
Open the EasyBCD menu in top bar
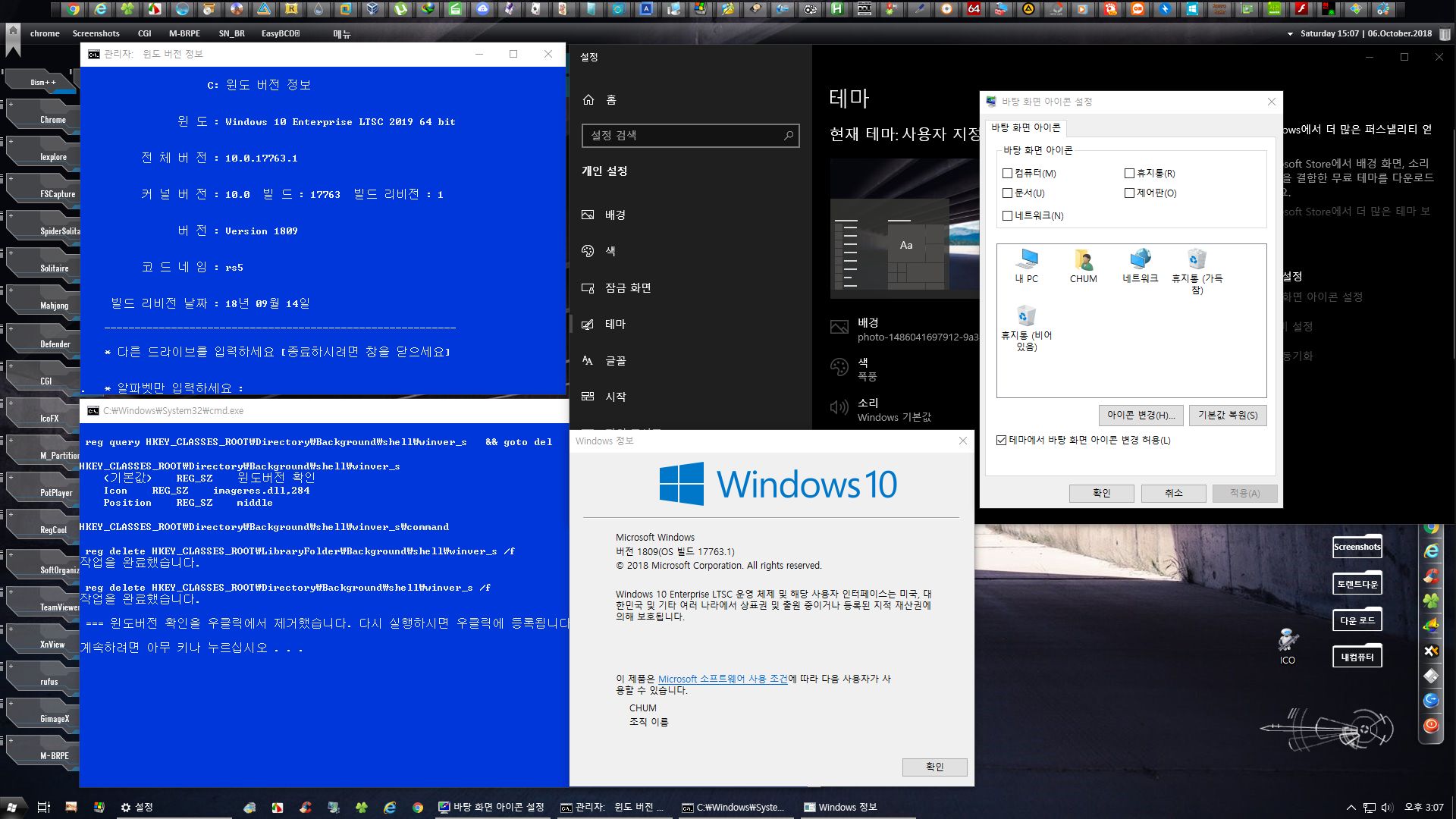[x=280, y=33]
